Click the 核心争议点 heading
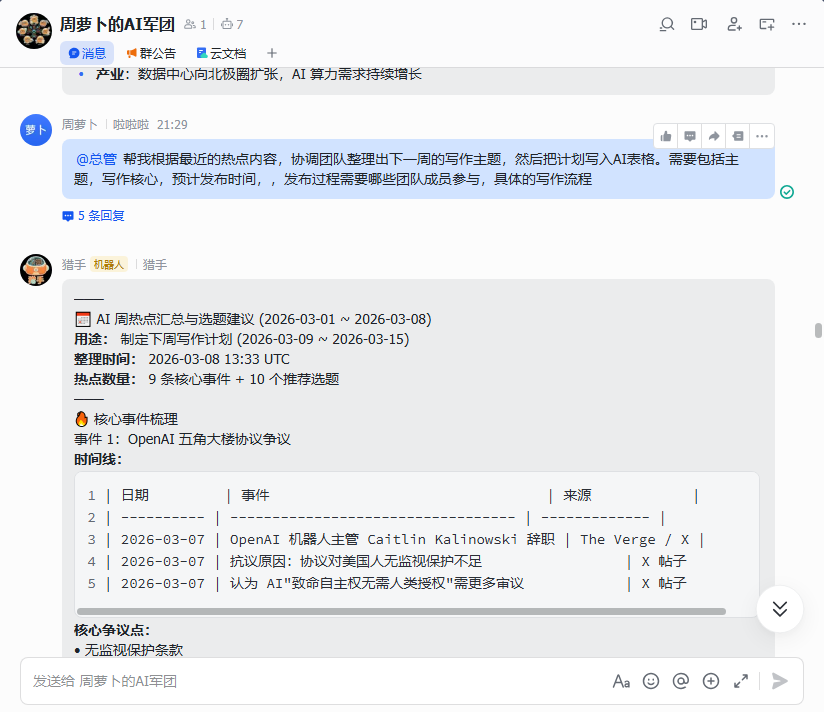824x712 pixels. click(112, 630)
